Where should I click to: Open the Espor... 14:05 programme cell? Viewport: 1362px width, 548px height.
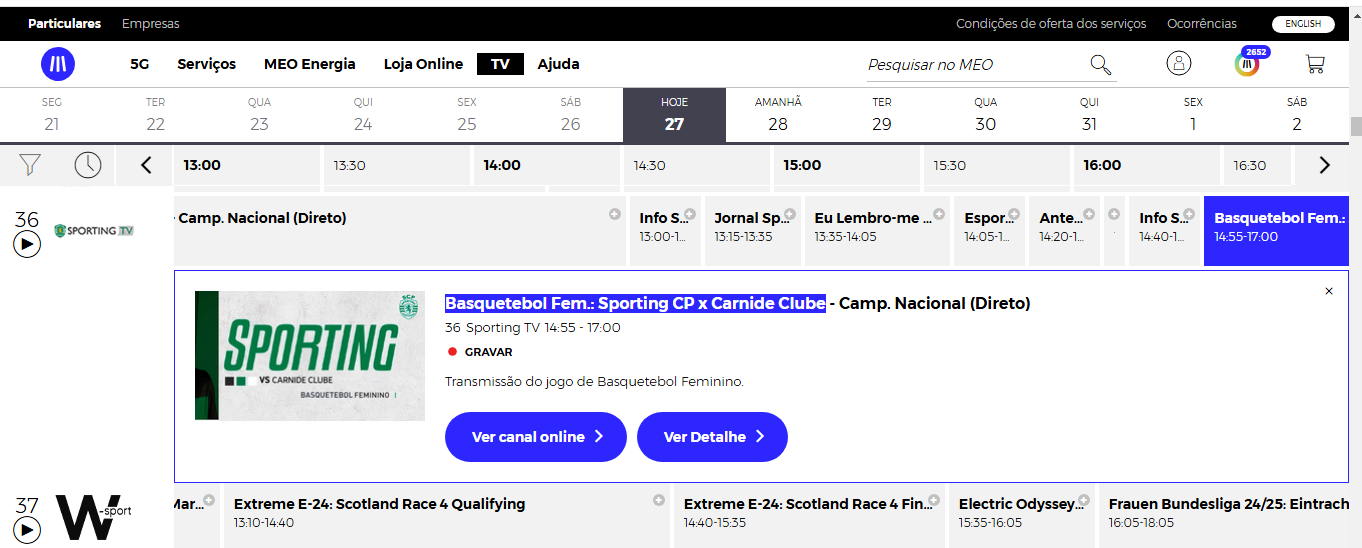pyautogui.click(x=990, y=231)
